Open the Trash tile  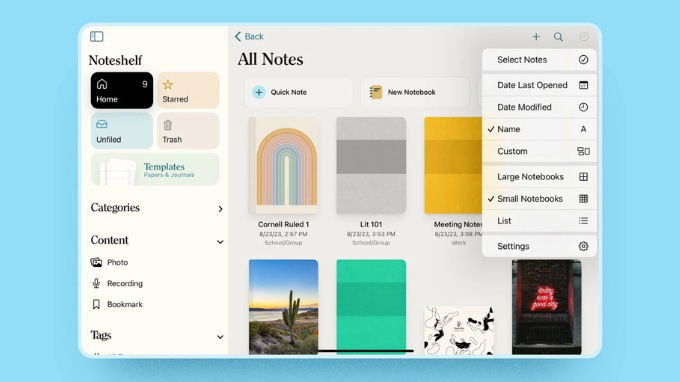(x=188, y=131)
